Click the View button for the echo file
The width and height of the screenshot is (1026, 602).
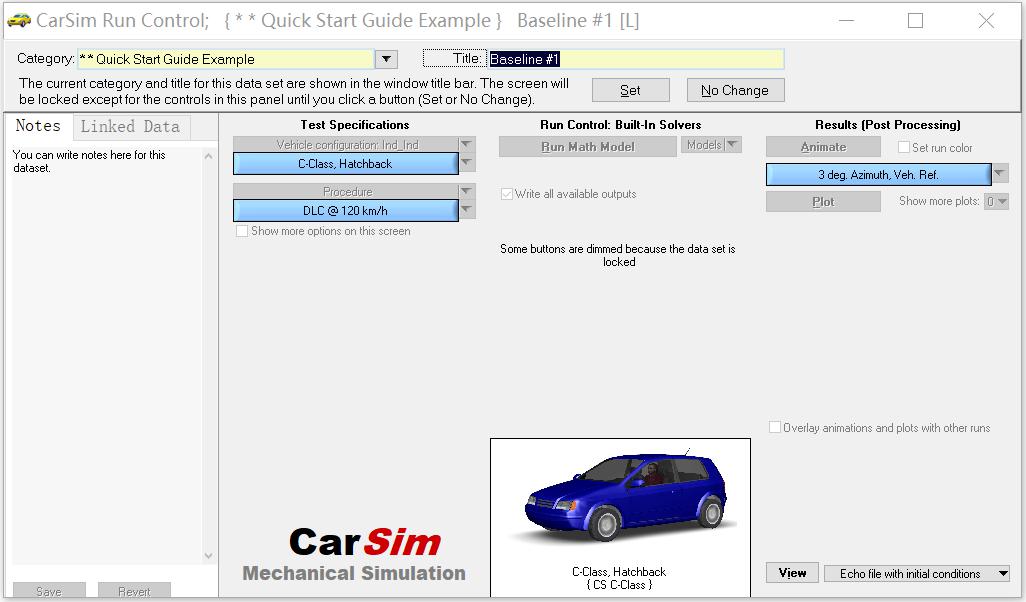(792, 573)
